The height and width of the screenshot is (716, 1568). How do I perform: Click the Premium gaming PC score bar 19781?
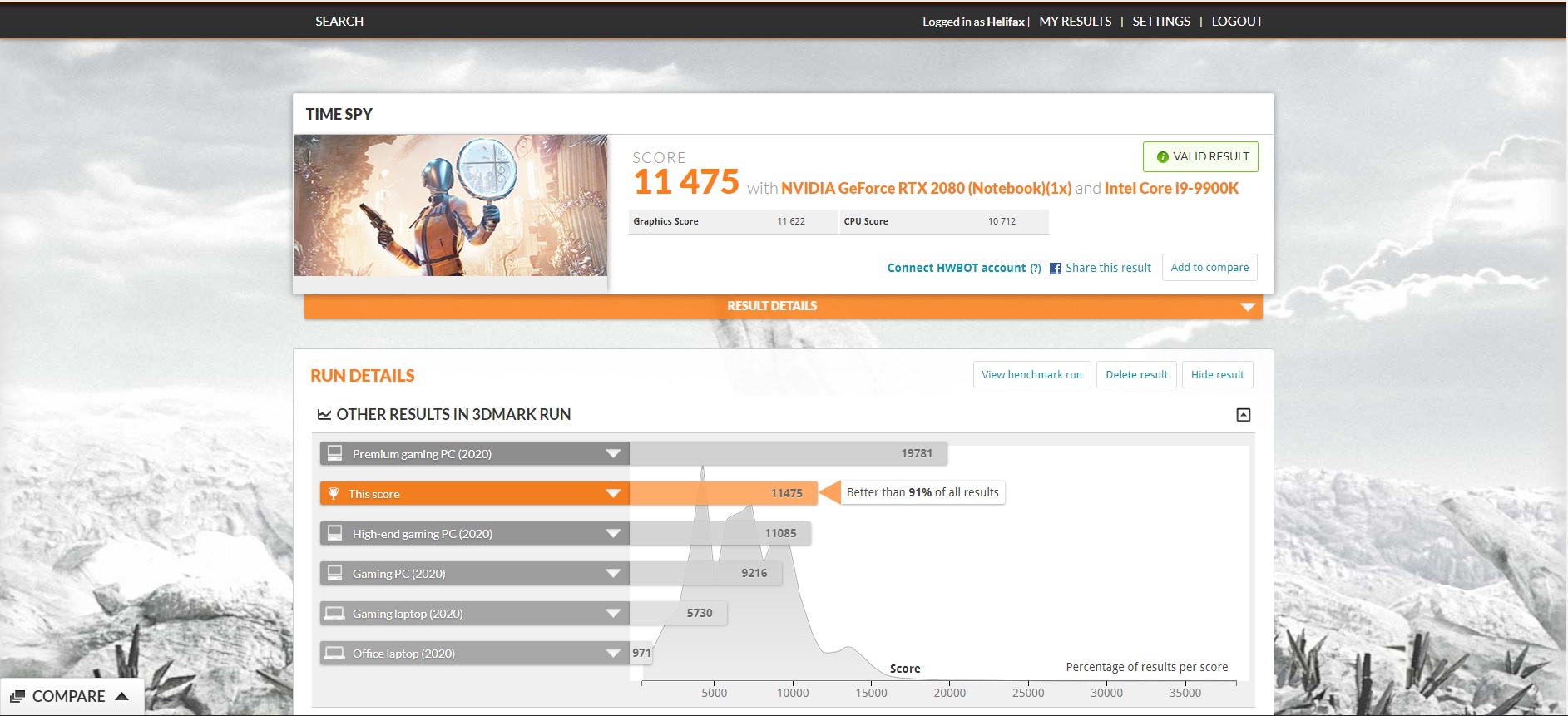click(789, 453)
